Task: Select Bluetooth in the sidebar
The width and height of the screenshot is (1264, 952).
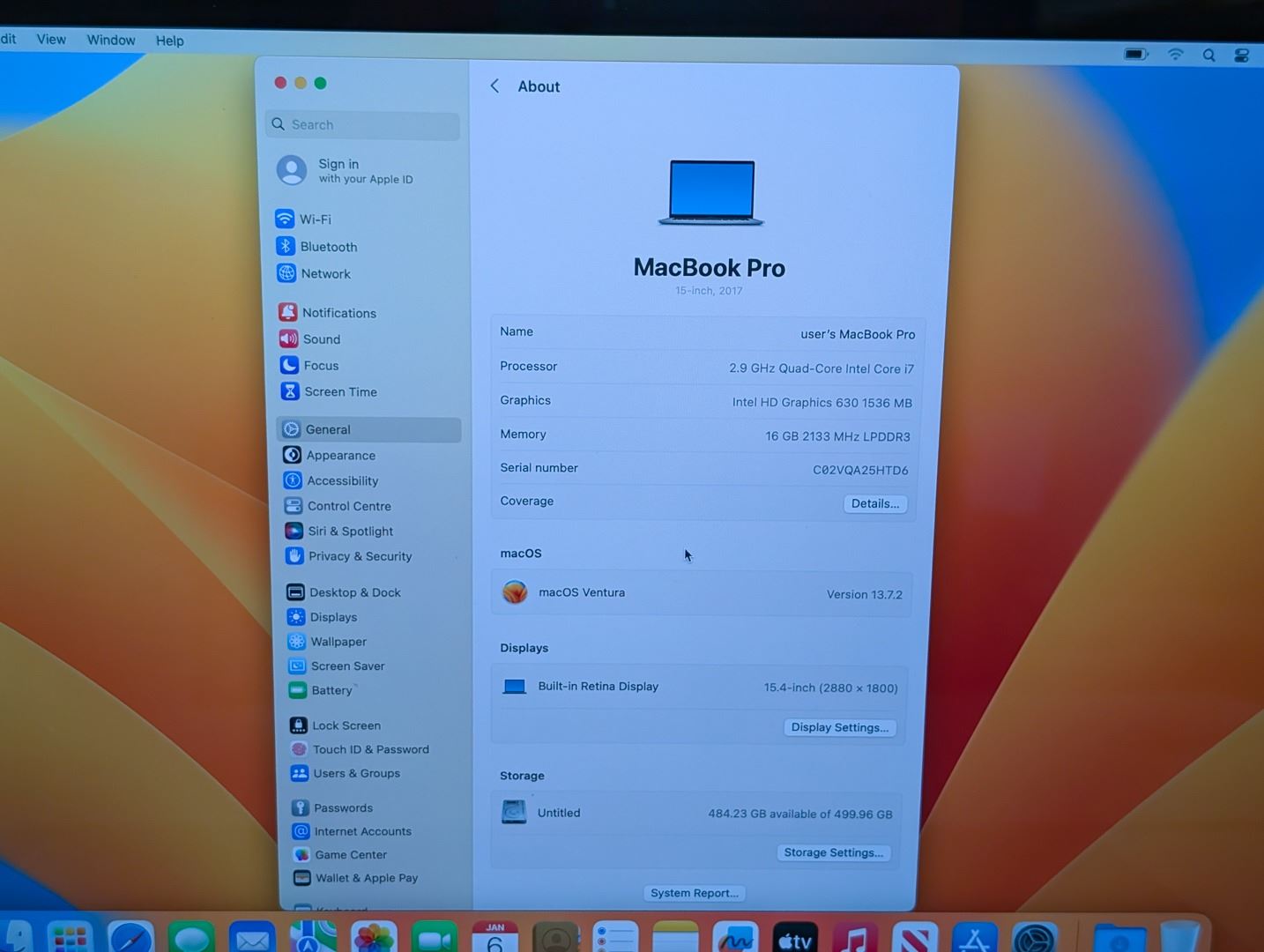Action: 328,247
